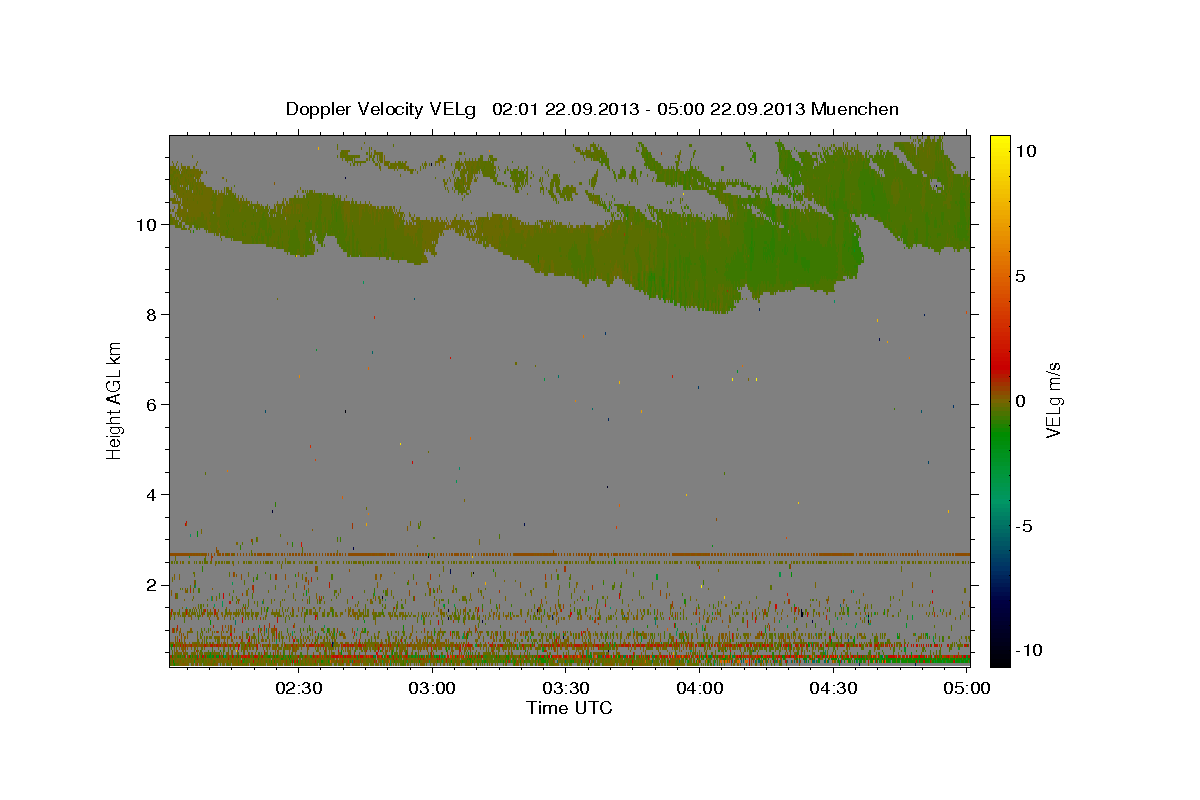Image resolution: width=1200 pixels, height=800 pixels.
Task: Click the 05:00 time axis tick label
Action: click(966, 688)
